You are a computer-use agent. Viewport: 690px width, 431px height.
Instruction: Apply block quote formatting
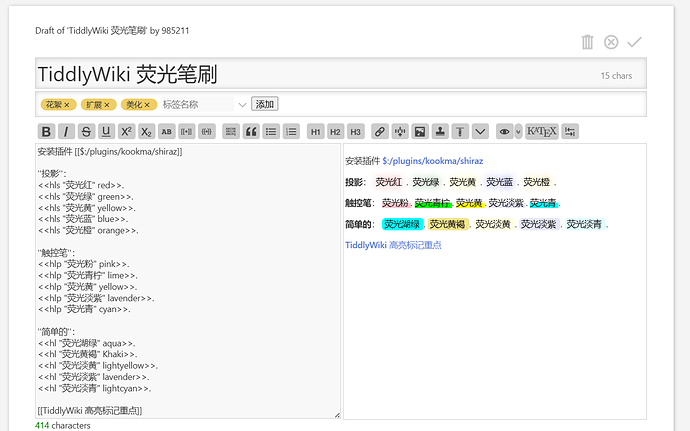point(251,131)
